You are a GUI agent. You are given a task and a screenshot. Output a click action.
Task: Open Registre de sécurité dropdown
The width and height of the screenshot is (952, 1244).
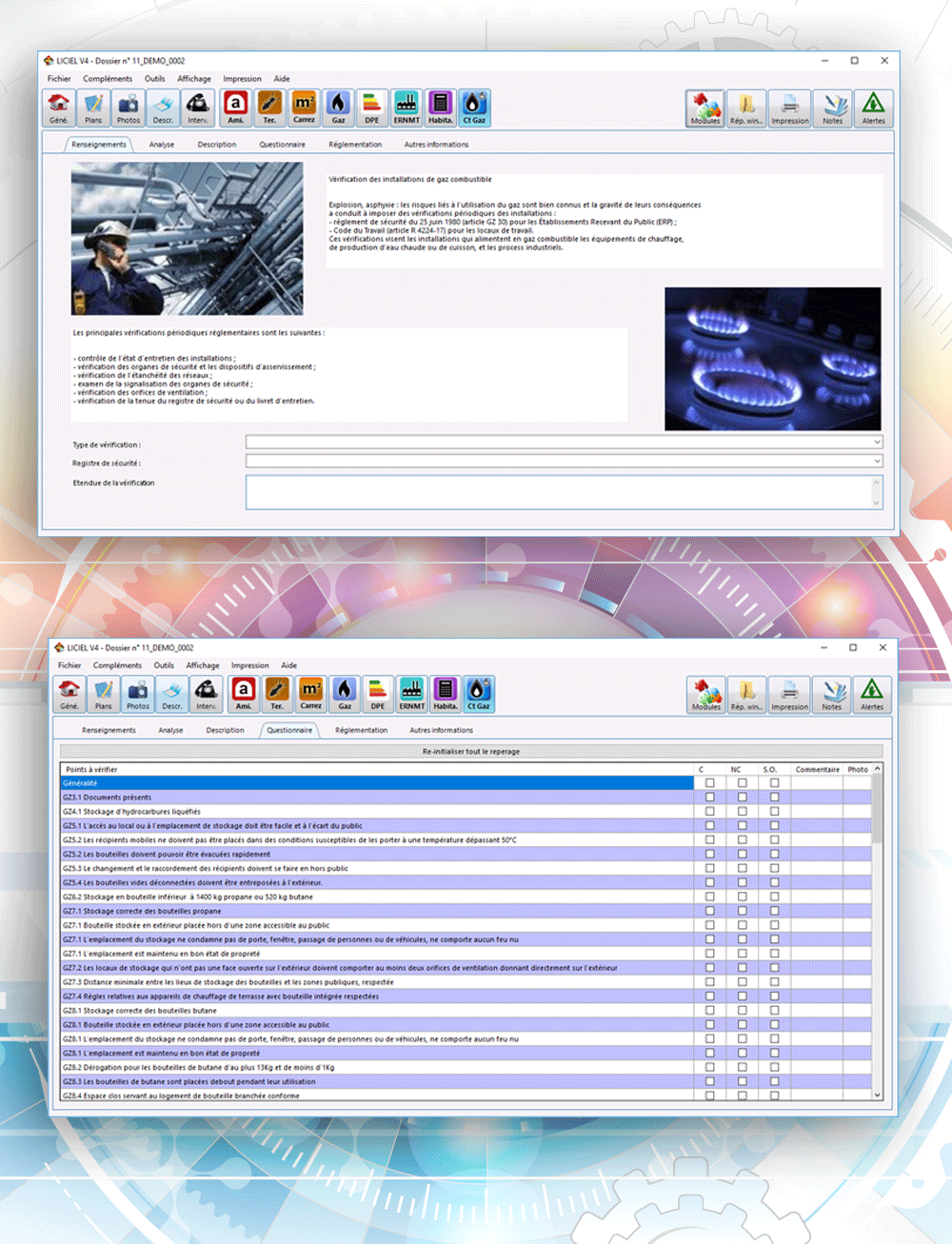coord(564,461)
